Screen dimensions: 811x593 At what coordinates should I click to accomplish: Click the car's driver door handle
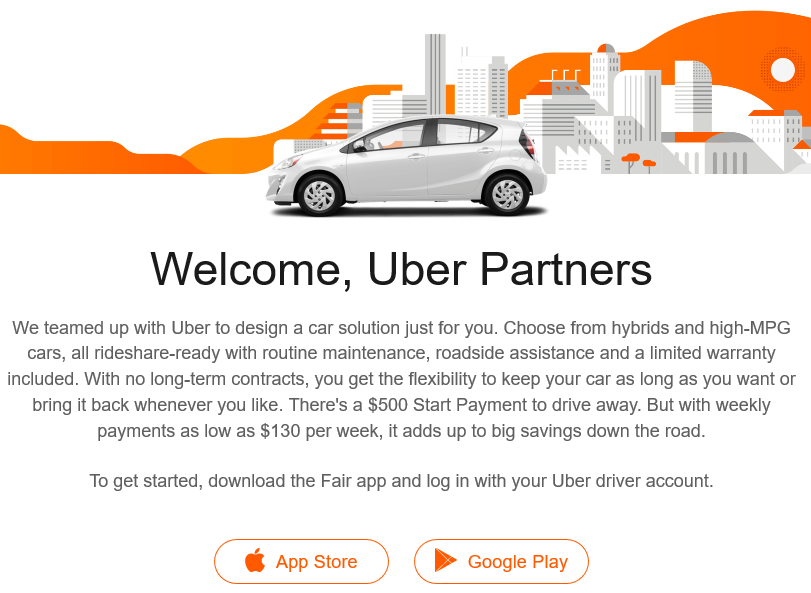[416, 156]
